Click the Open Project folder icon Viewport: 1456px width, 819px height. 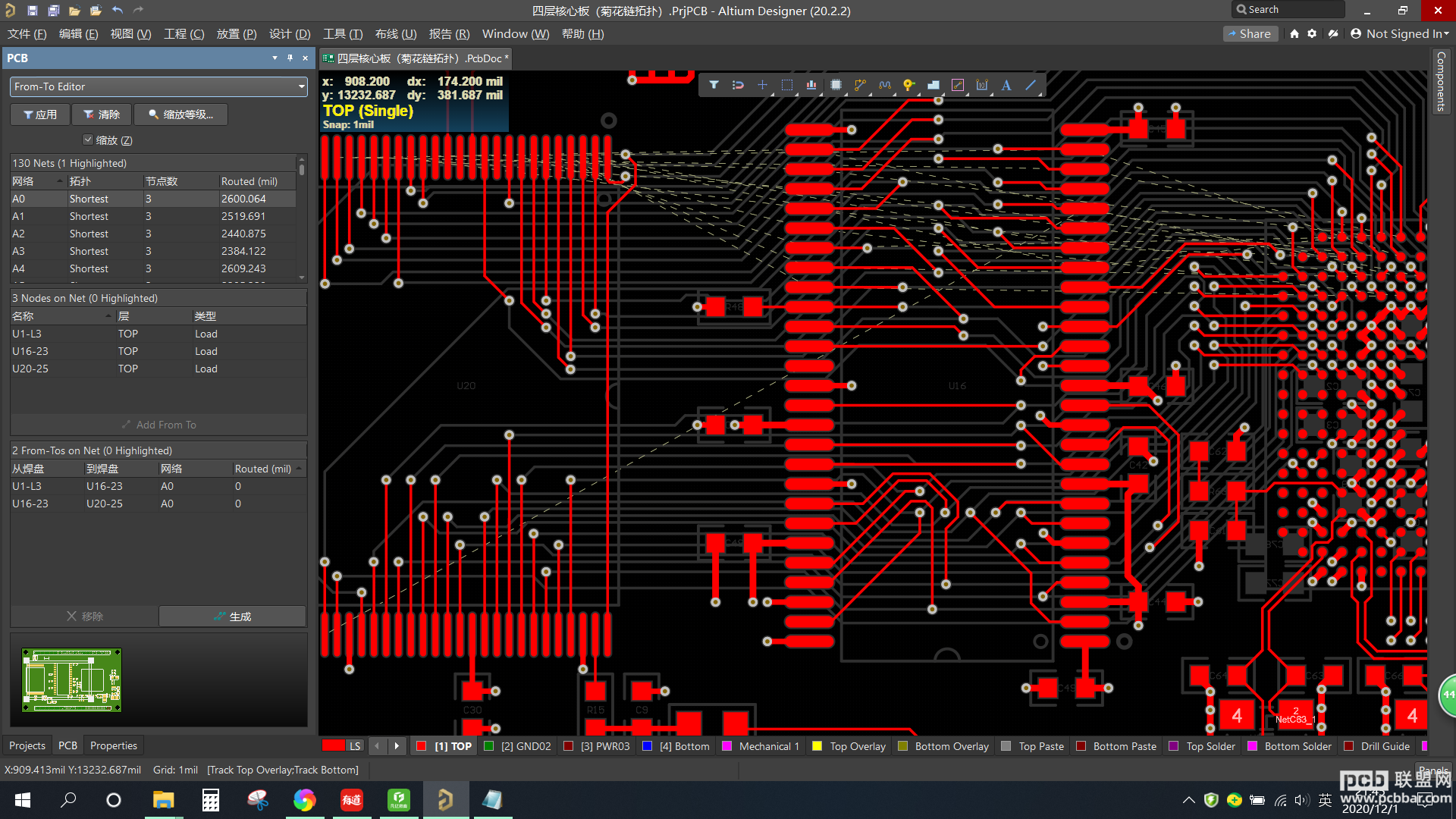pyautogui.click(x=96, y=11)
